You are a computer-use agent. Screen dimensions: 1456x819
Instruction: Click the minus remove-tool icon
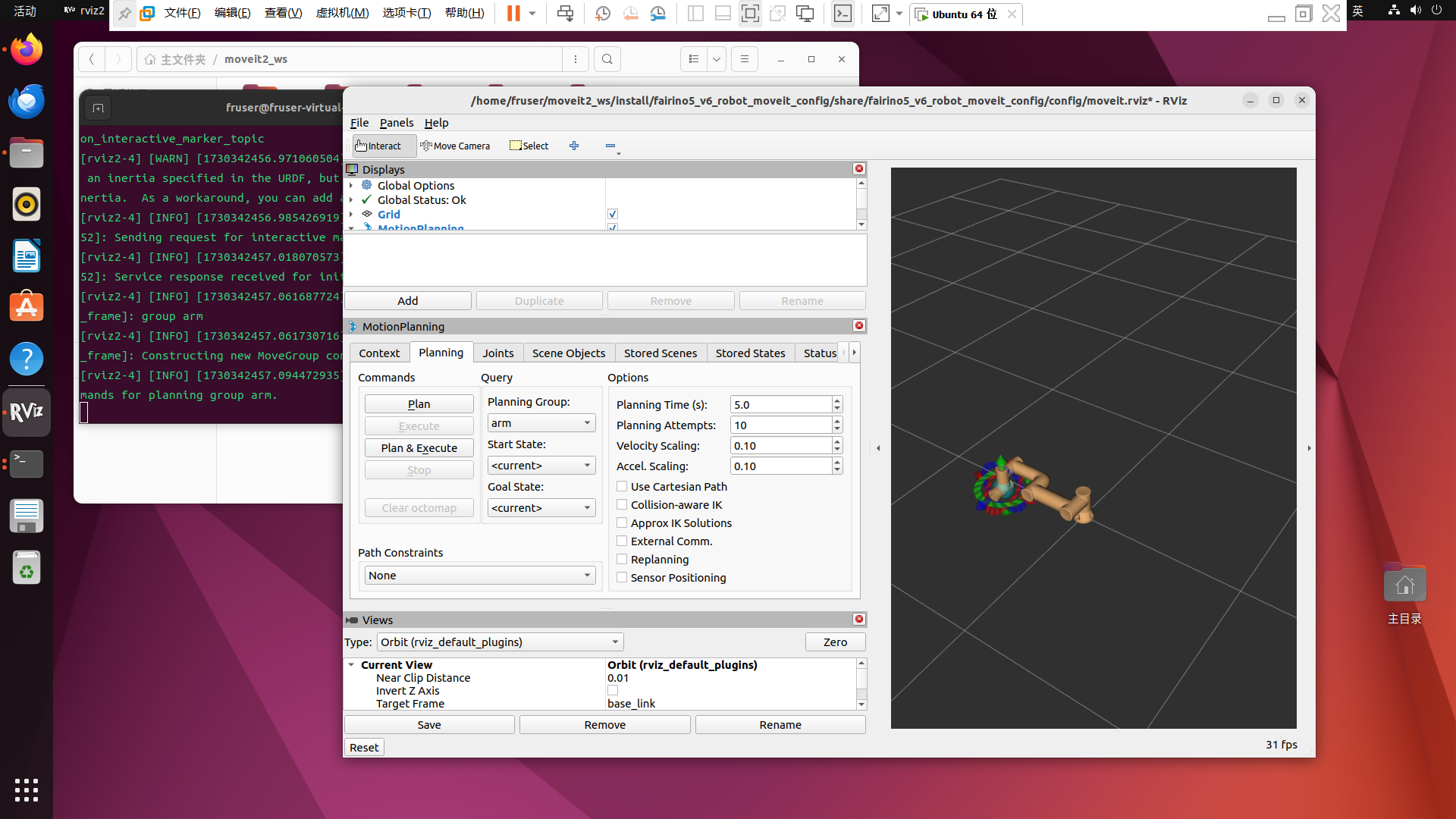tap(610, 146)
